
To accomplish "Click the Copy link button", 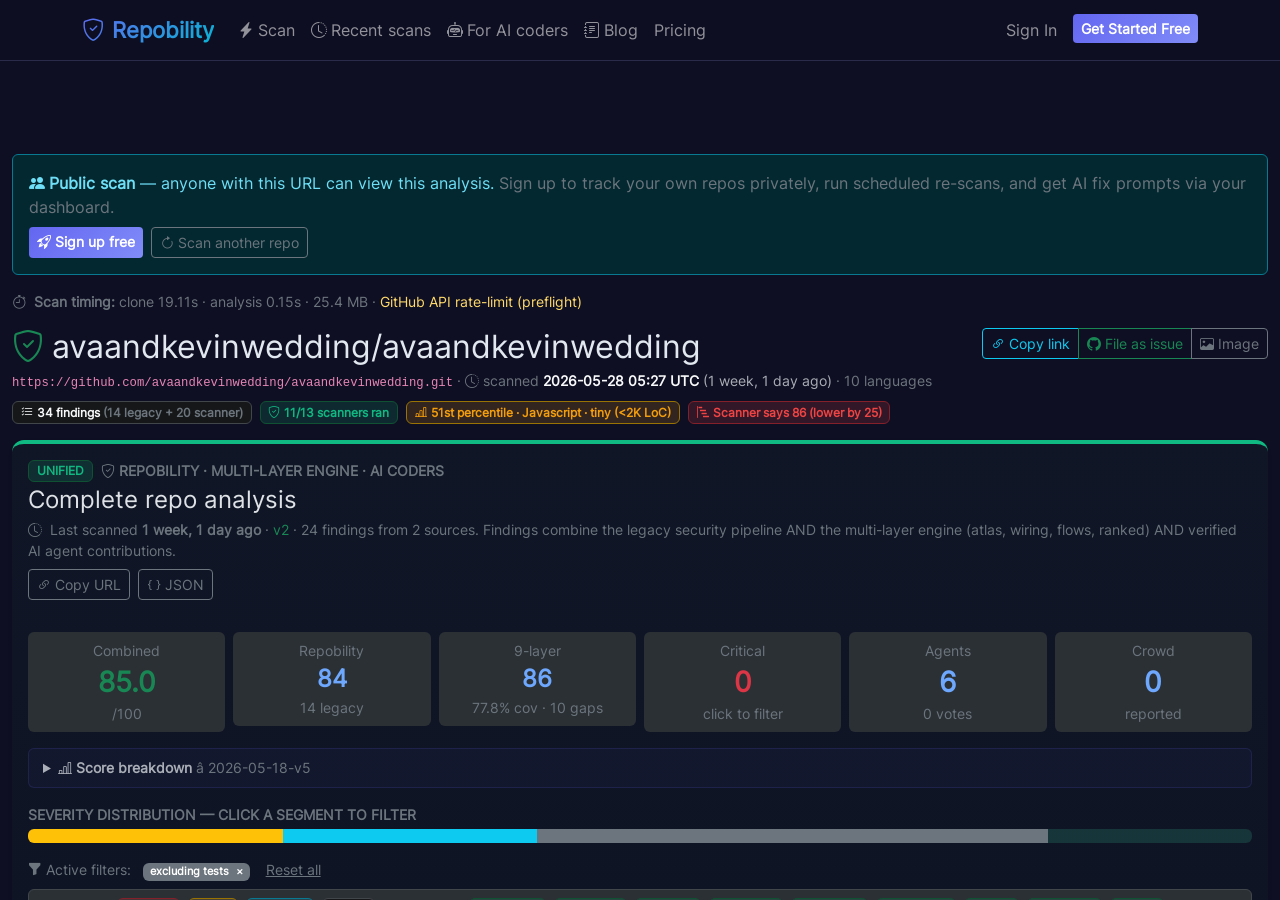I will (x=1030, y=343).
